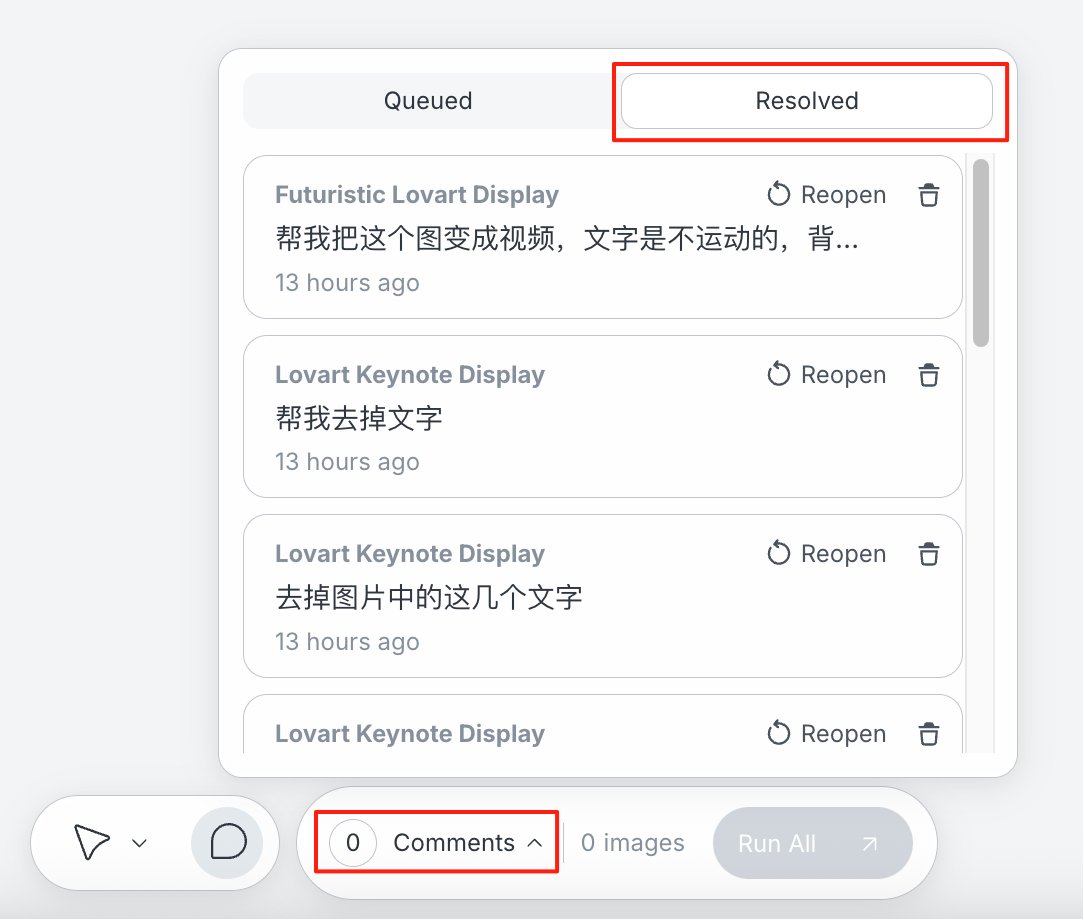
Task: Delete the 去掉图片中的这几个文字 comment
Action: 928,554
